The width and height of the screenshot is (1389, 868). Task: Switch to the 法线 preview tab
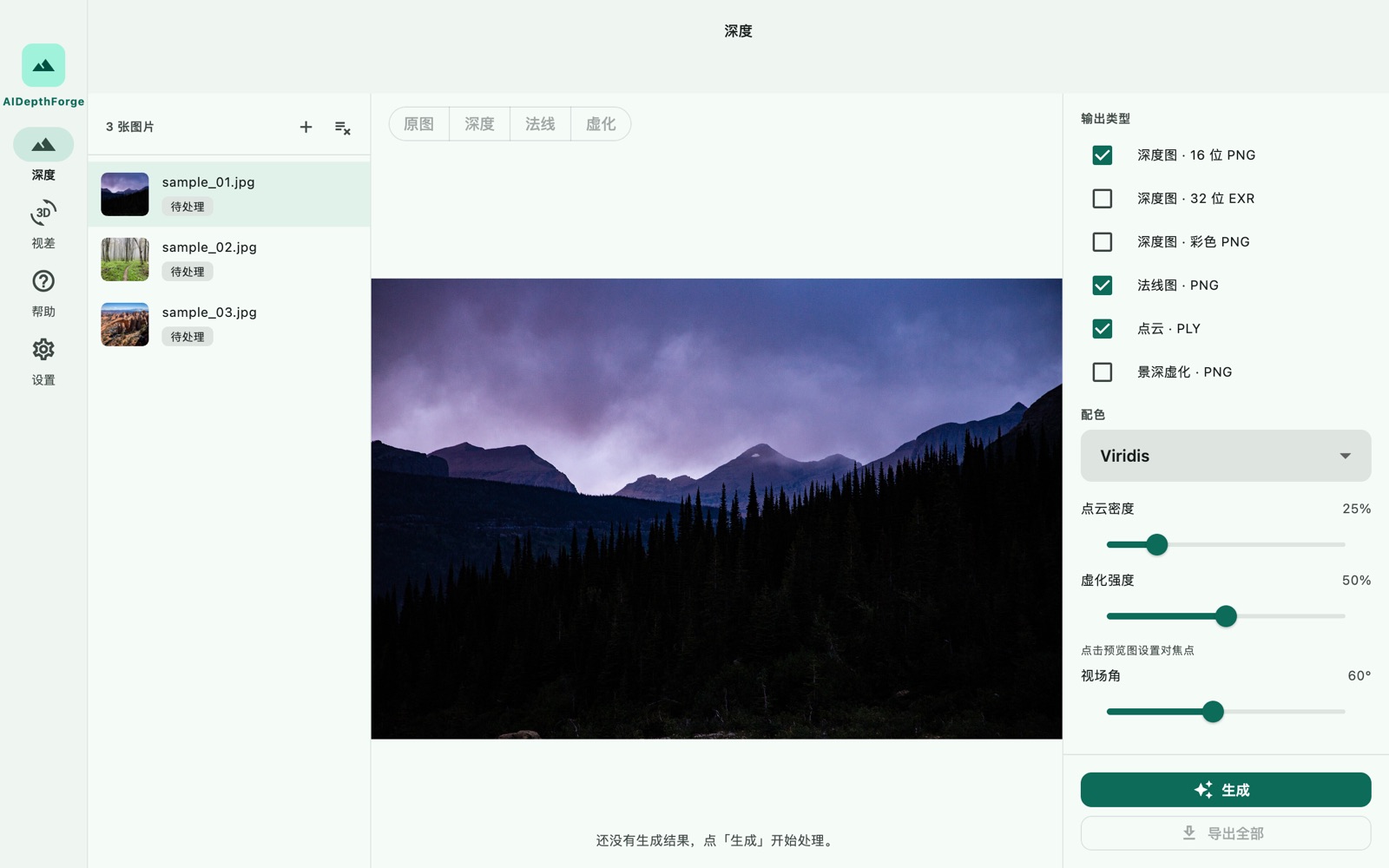click(x=540, y=124)
